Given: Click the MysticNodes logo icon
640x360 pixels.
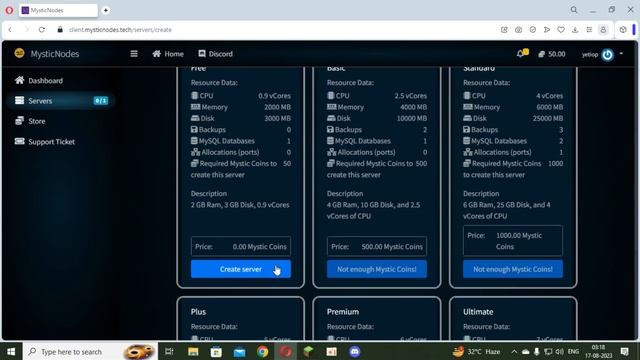Looking at the screenshot, I should pyautogui.click(x=19, y=53).
